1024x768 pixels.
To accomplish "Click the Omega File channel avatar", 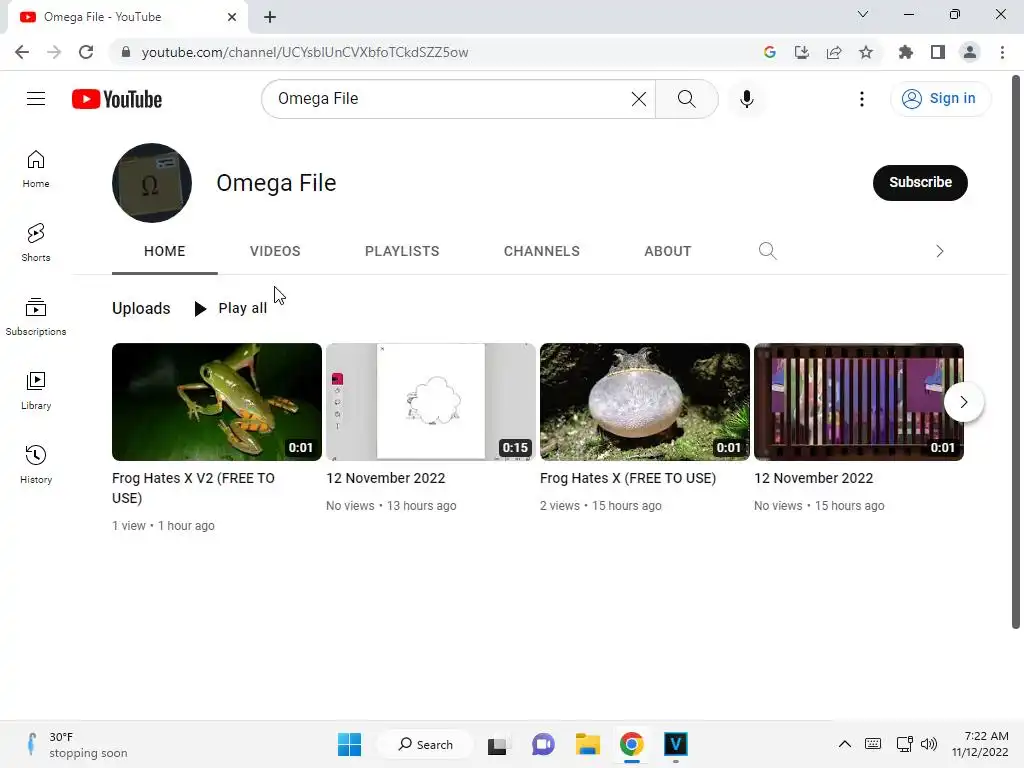I will 152,183.
